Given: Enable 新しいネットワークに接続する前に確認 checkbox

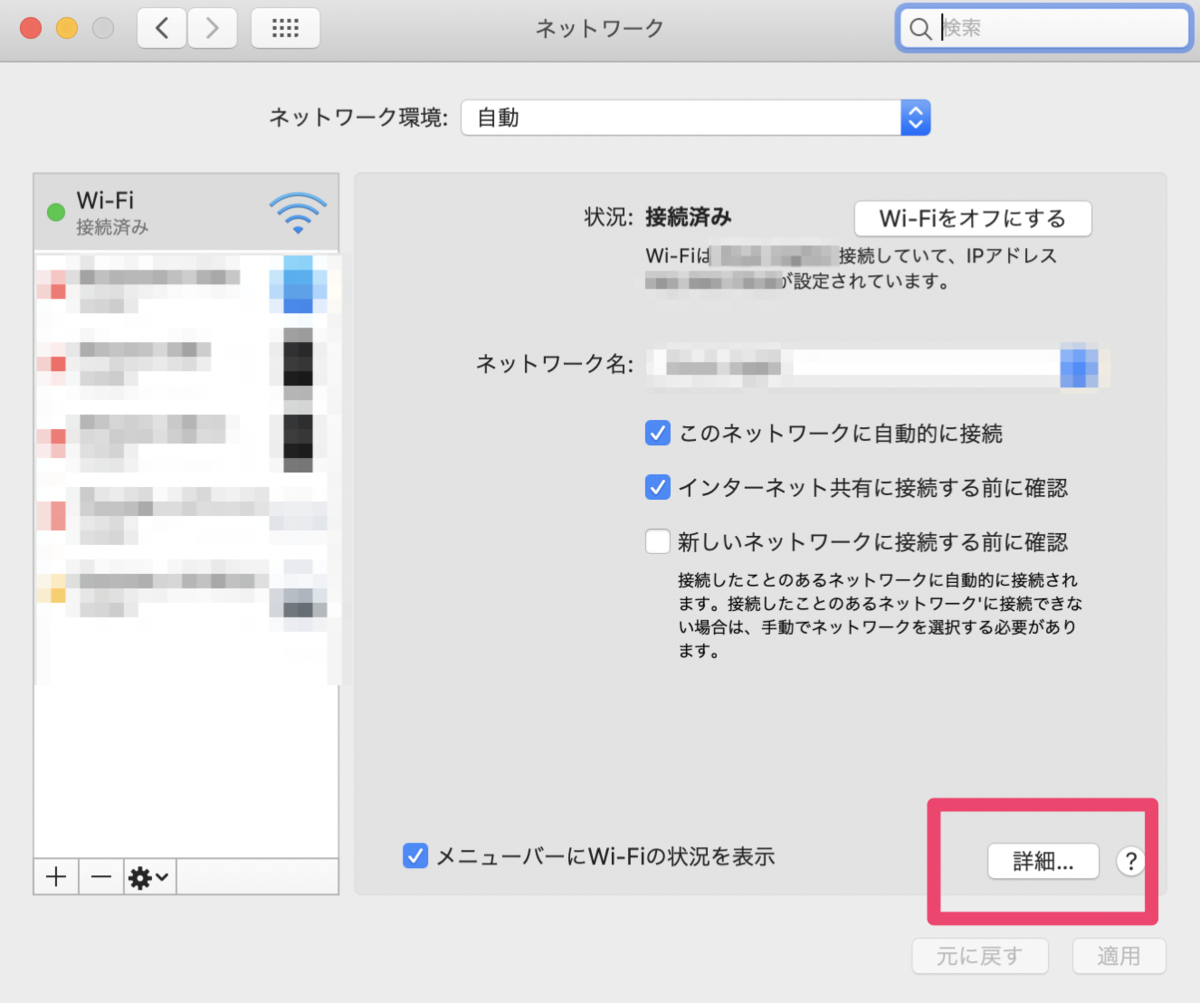Looking at the screenshot, I should 657,542.
